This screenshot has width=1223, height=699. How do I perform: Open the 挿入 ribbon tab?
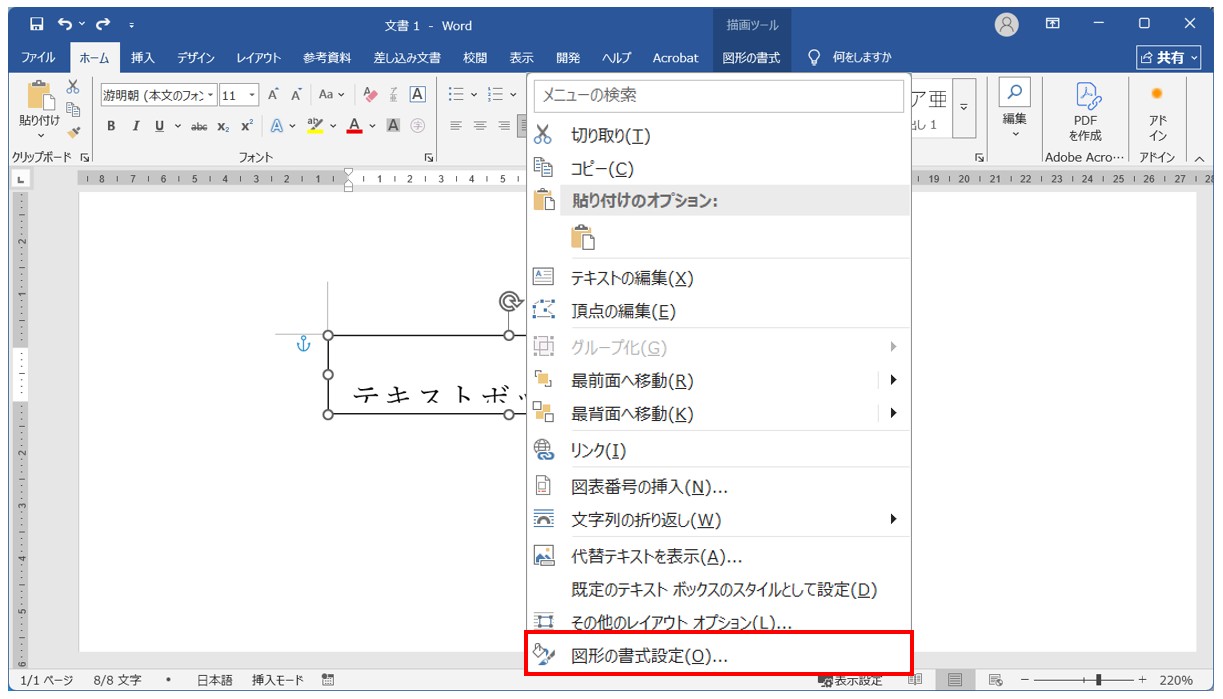(142, 58)
